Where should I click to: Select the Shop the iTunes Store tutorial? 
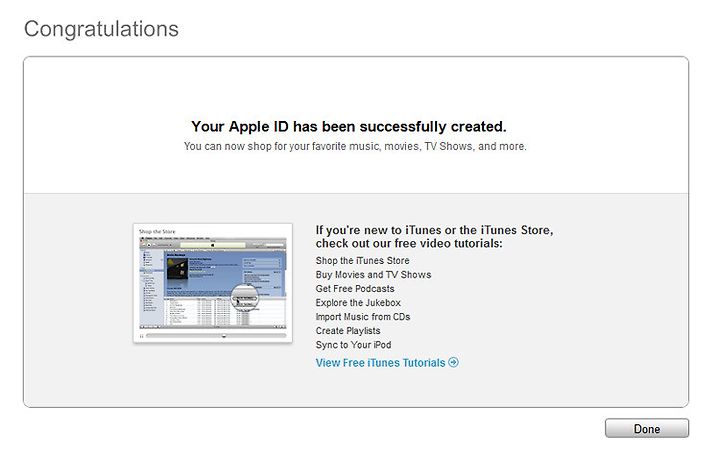click(x=362, y=260)
